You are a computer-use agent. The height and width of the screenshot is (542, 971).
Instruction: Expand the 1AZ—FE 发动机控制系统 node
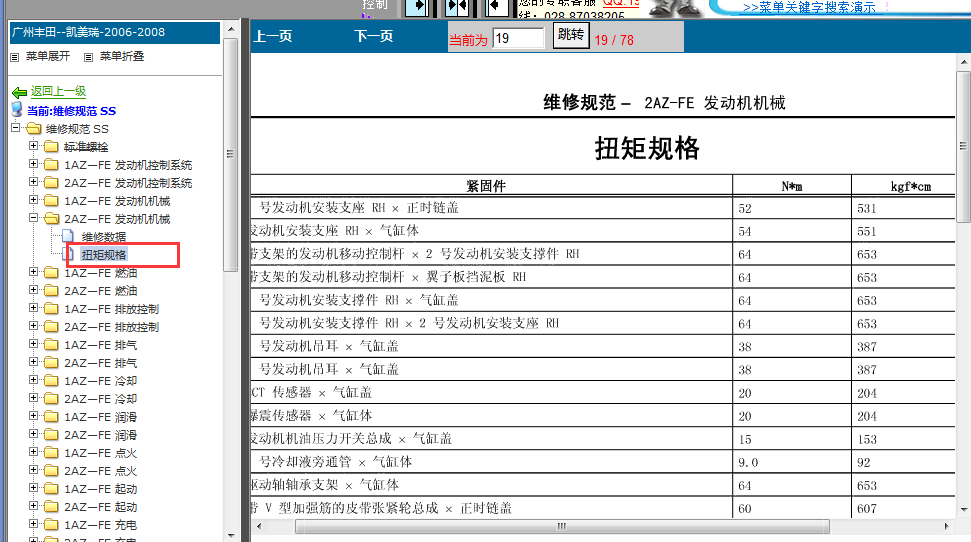click(33, 164)
